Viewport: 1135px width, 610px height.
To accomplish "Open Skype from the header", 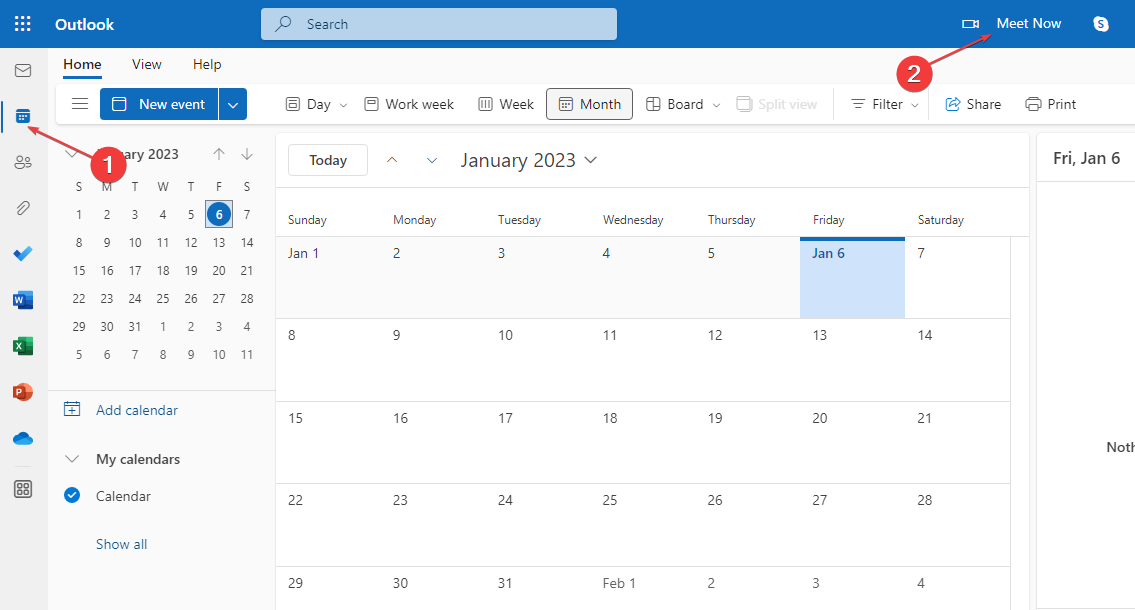I will pos(1101,24).
